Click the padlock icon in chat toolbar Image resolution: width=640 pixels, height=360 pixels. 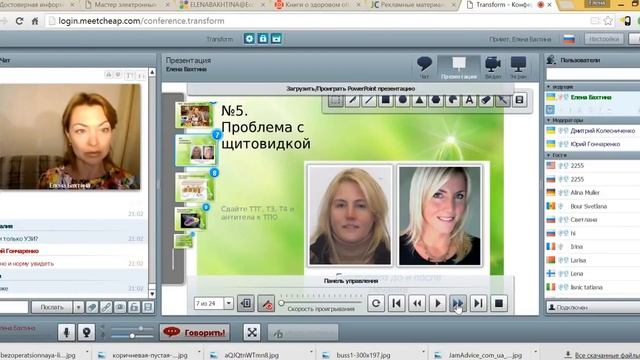[134, 307]
